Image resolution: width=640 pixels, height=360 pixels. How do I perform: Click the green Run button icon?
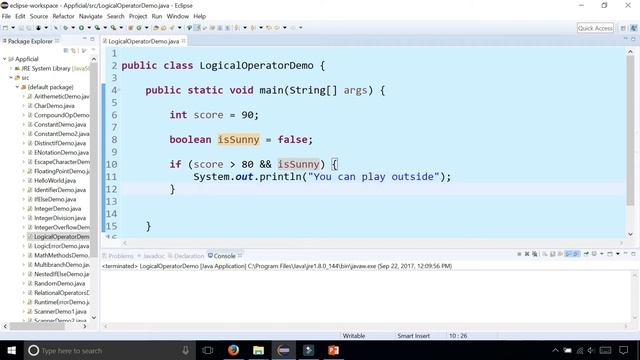[x=81, y=28]
